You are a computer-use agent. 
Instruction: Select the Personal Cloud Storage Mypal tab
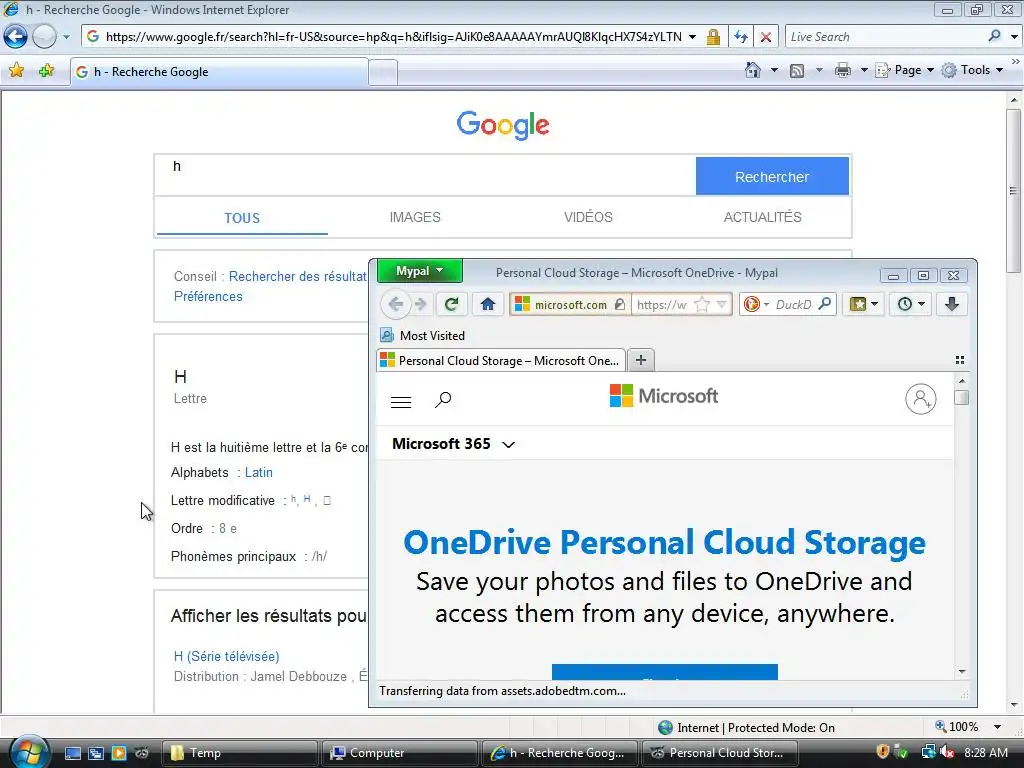(x=501, y=360)
